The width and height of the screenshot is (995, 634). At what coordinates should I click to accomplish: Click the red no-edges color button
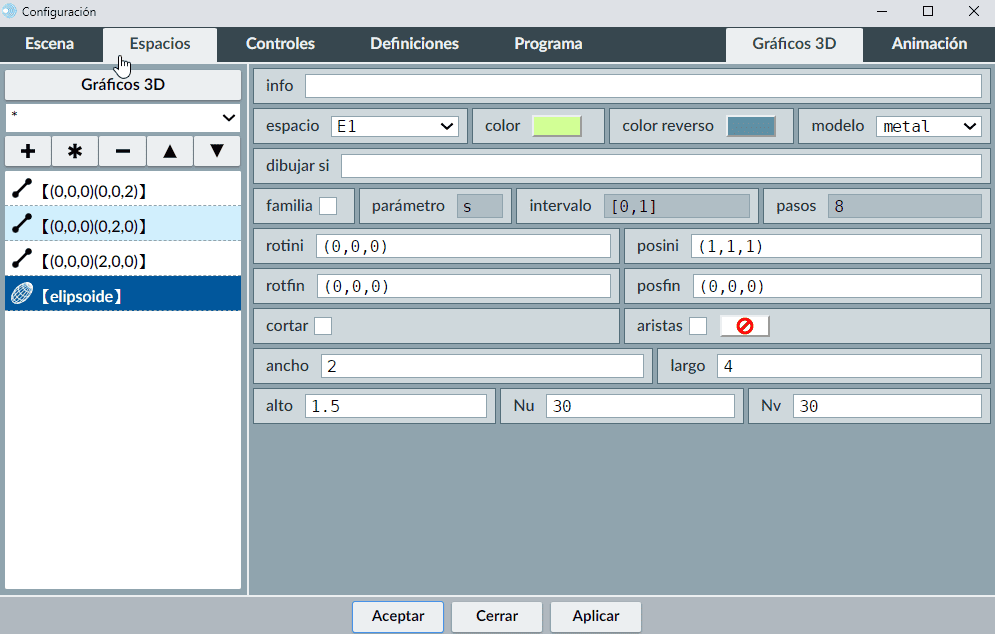(744, 326)
